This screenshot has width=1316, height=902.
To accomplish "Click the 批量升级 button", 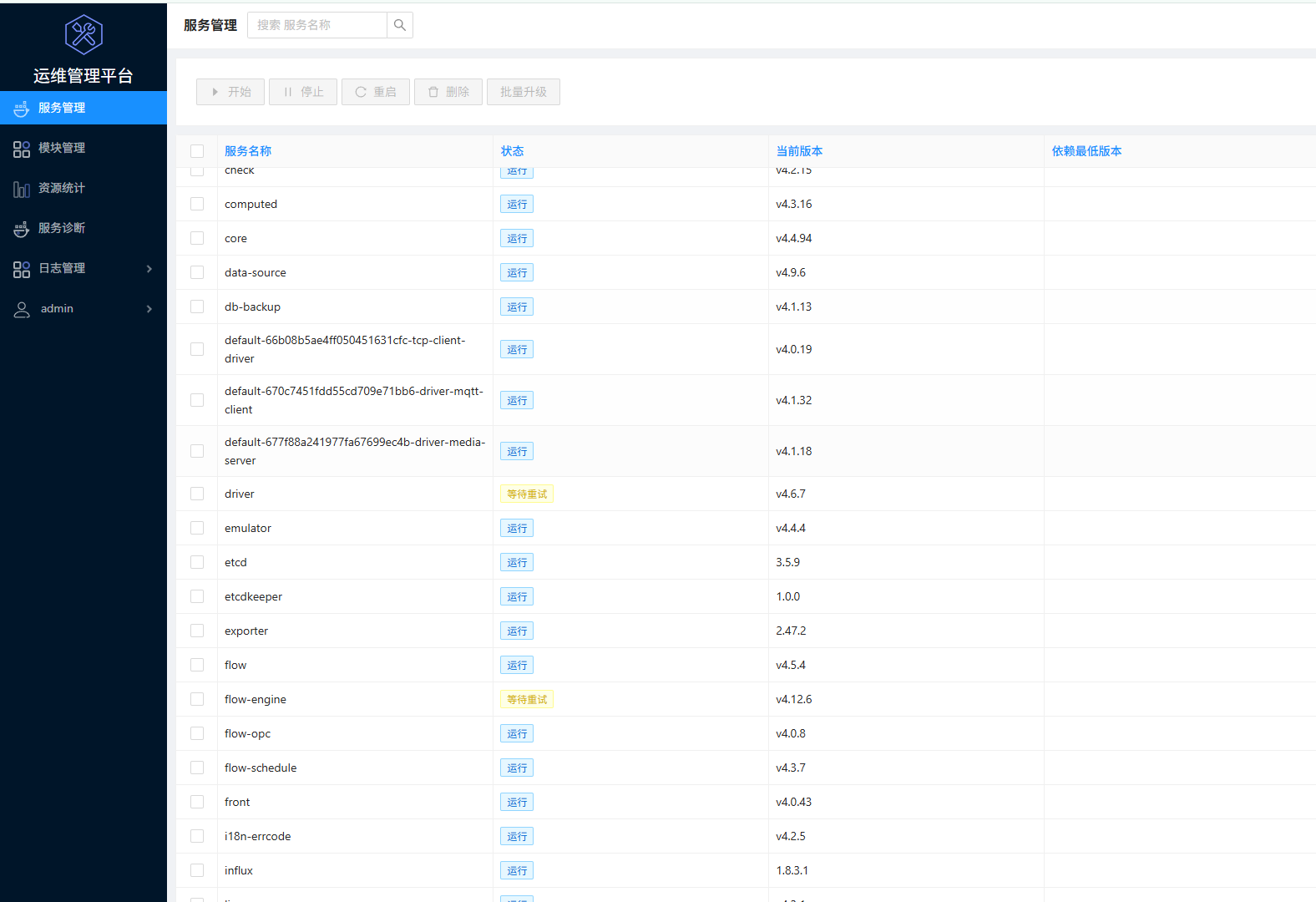I will (x=524, y=92).
